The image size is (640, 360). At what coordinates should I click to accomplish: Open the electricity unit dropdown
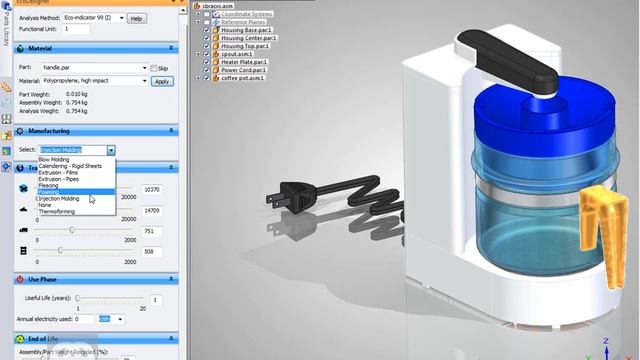point(120,319)
